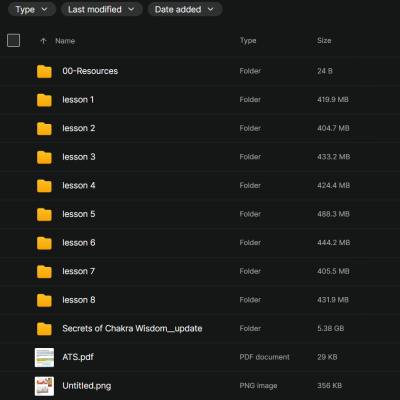Click the 29 KB size value
Viewport: 400px width, 400px height.
point(327,357)
